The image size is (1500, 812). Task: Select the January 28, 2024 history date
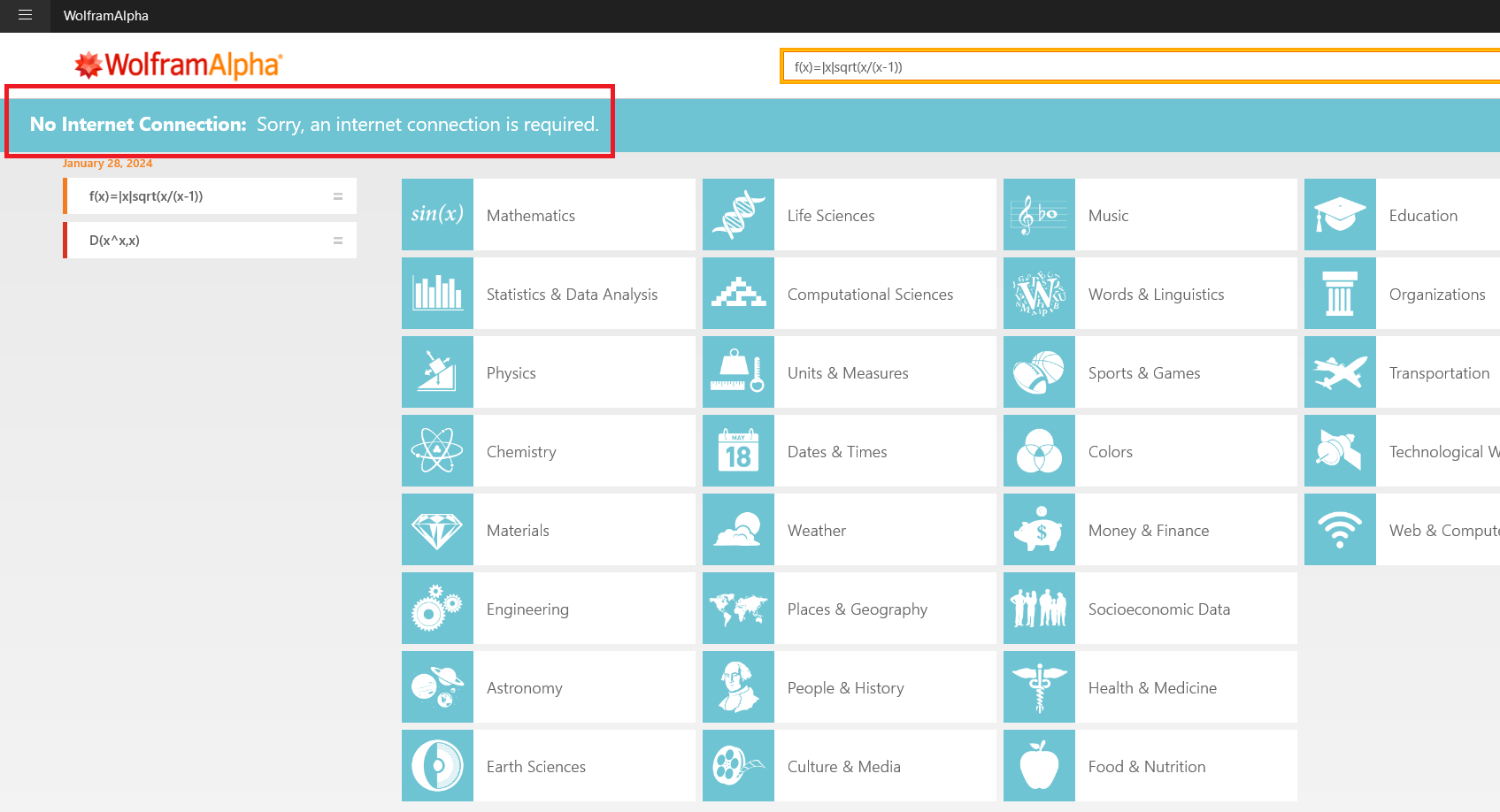(x=107, y=164)
